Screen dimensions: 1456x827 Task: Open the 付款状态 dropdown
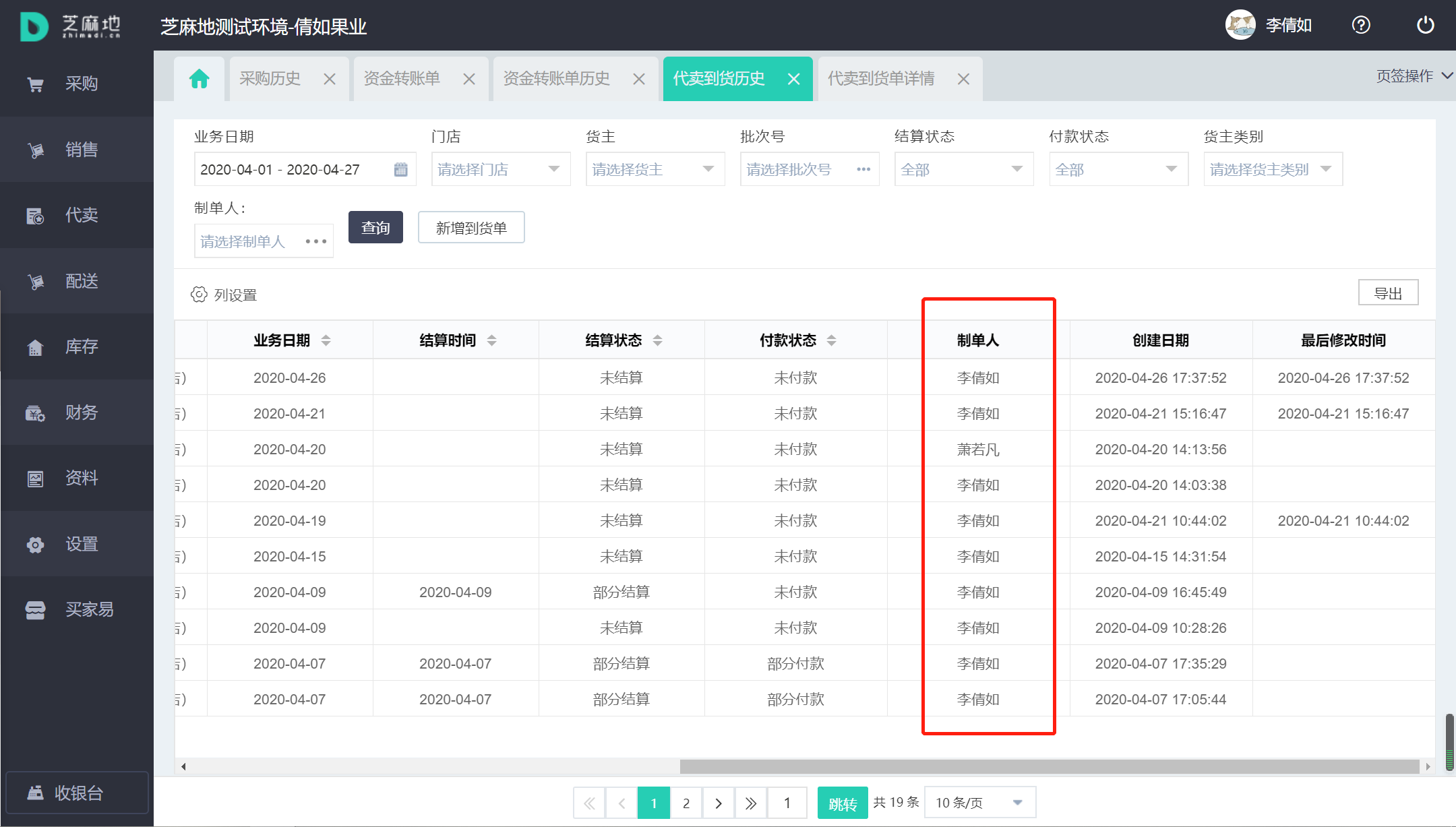[1119, 169]
